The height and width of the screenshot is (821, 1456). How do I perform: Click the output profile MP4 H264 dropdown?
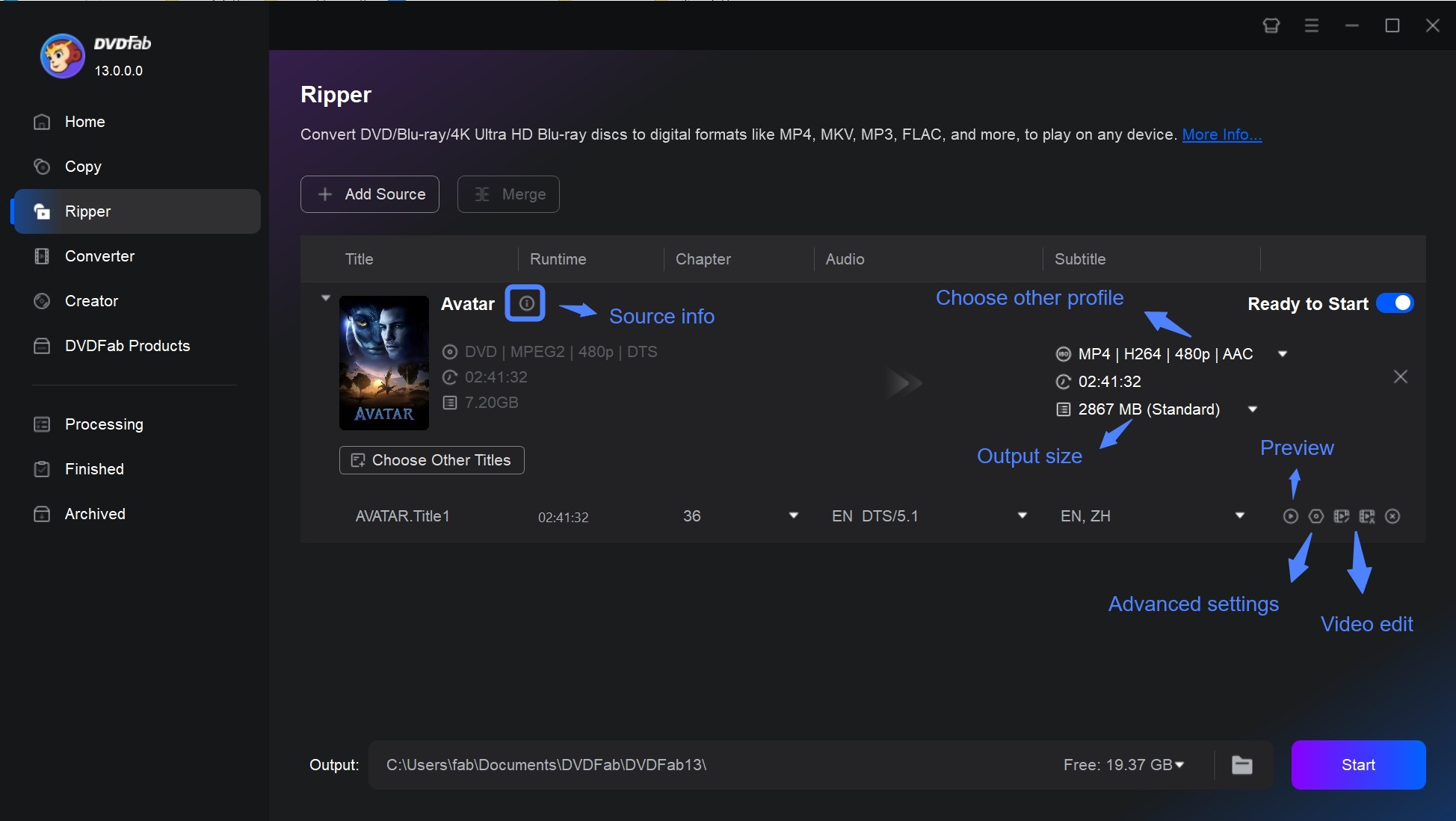(x=1282, y=353)
